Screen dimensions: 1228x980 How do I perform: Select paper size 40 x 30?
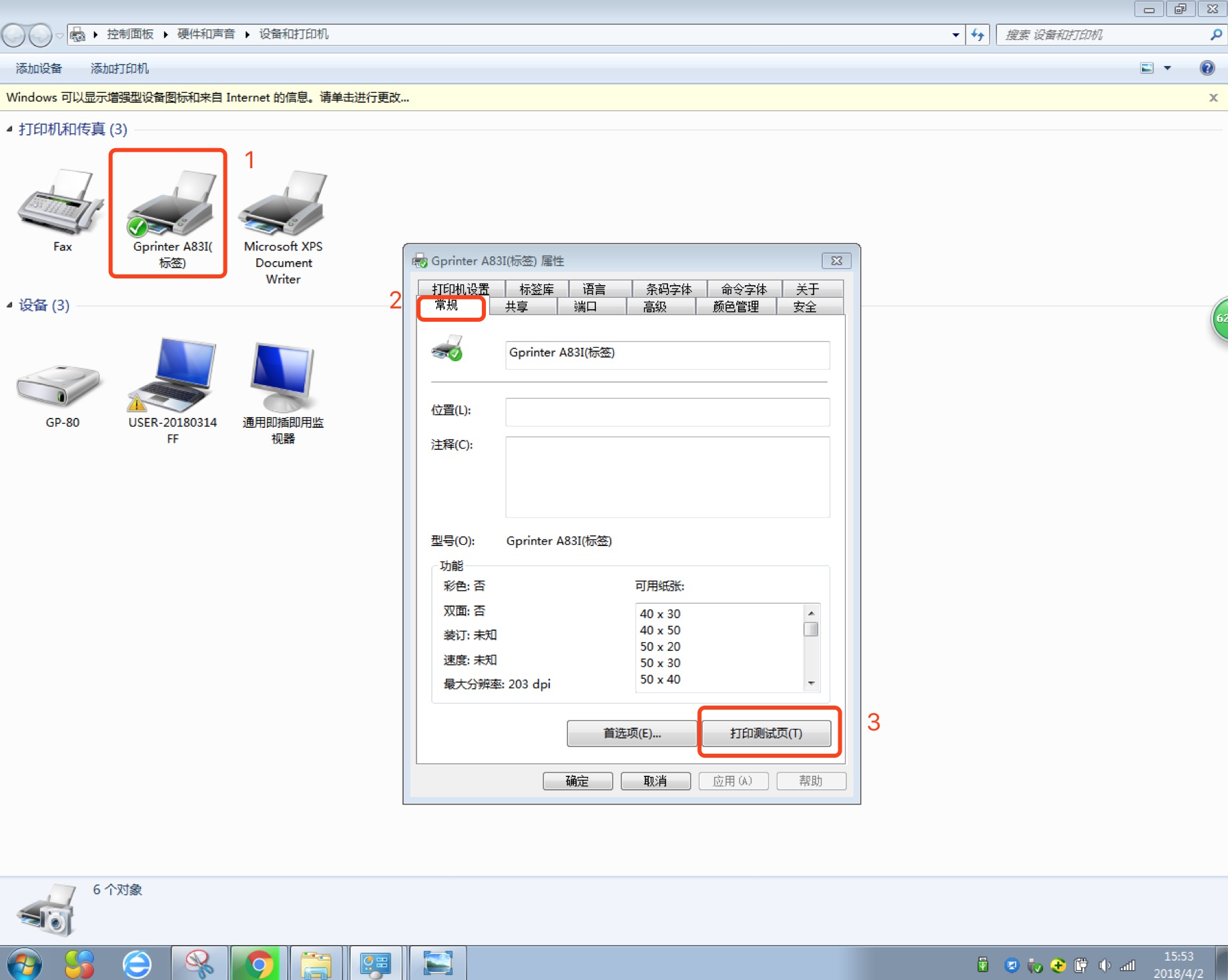tap(660, 614)
